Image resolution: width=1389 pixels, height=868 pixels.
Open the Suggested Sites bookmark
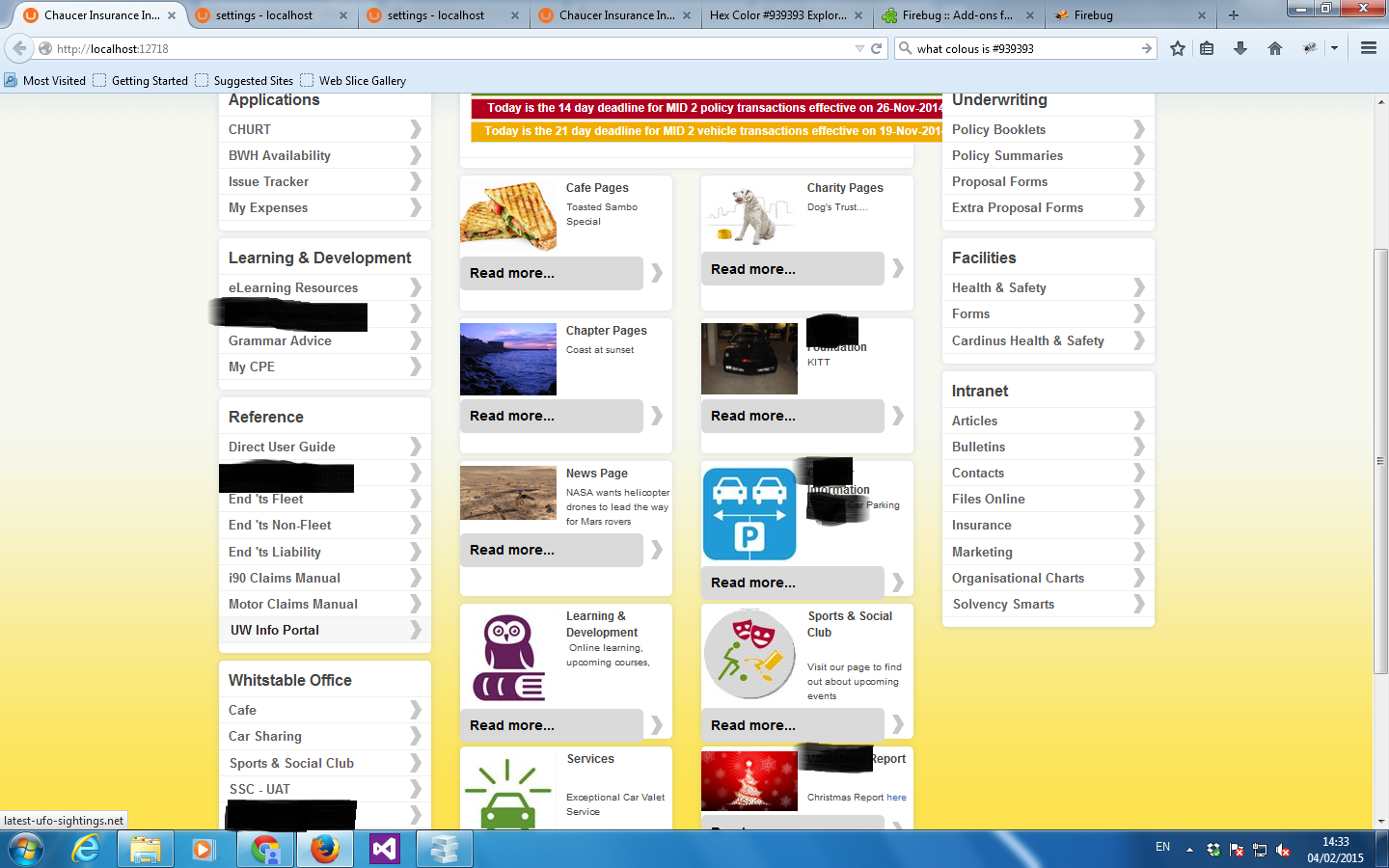[x=244, y=81]
